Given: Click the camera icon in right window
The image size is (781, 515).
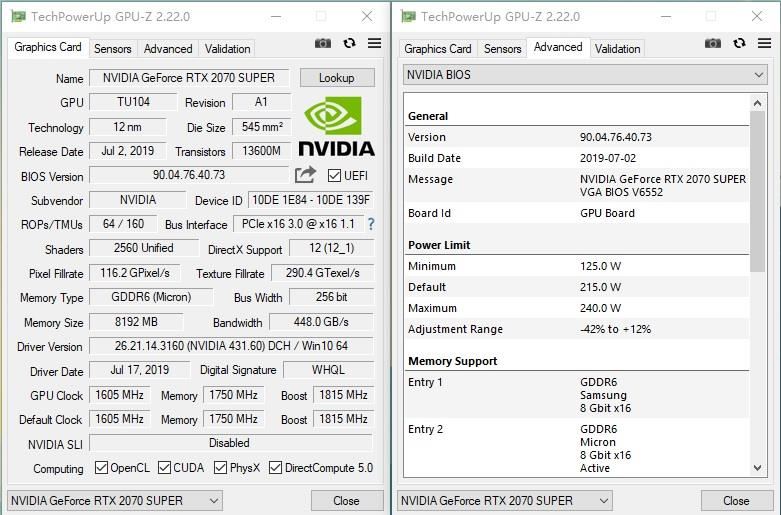Looking at the screenshot, I should [712, 44].
